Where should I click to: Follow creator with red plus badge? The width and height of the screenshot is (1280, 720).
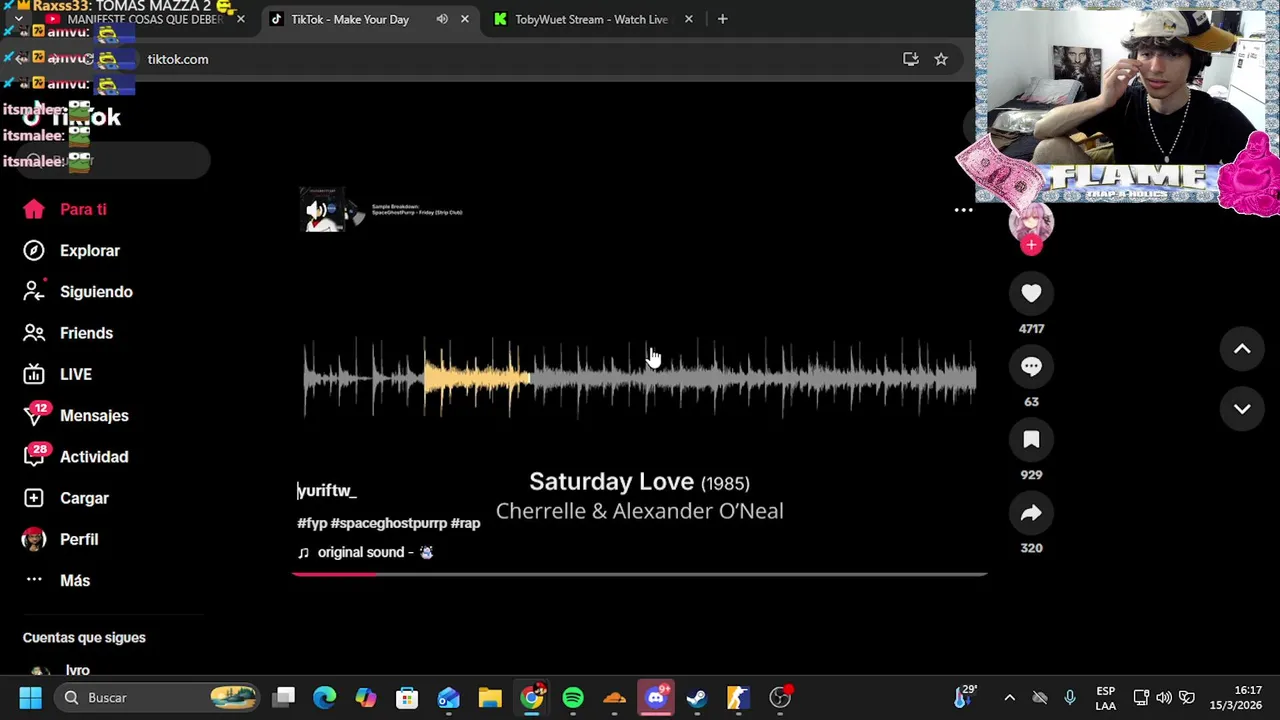[x=1031, y=245]
